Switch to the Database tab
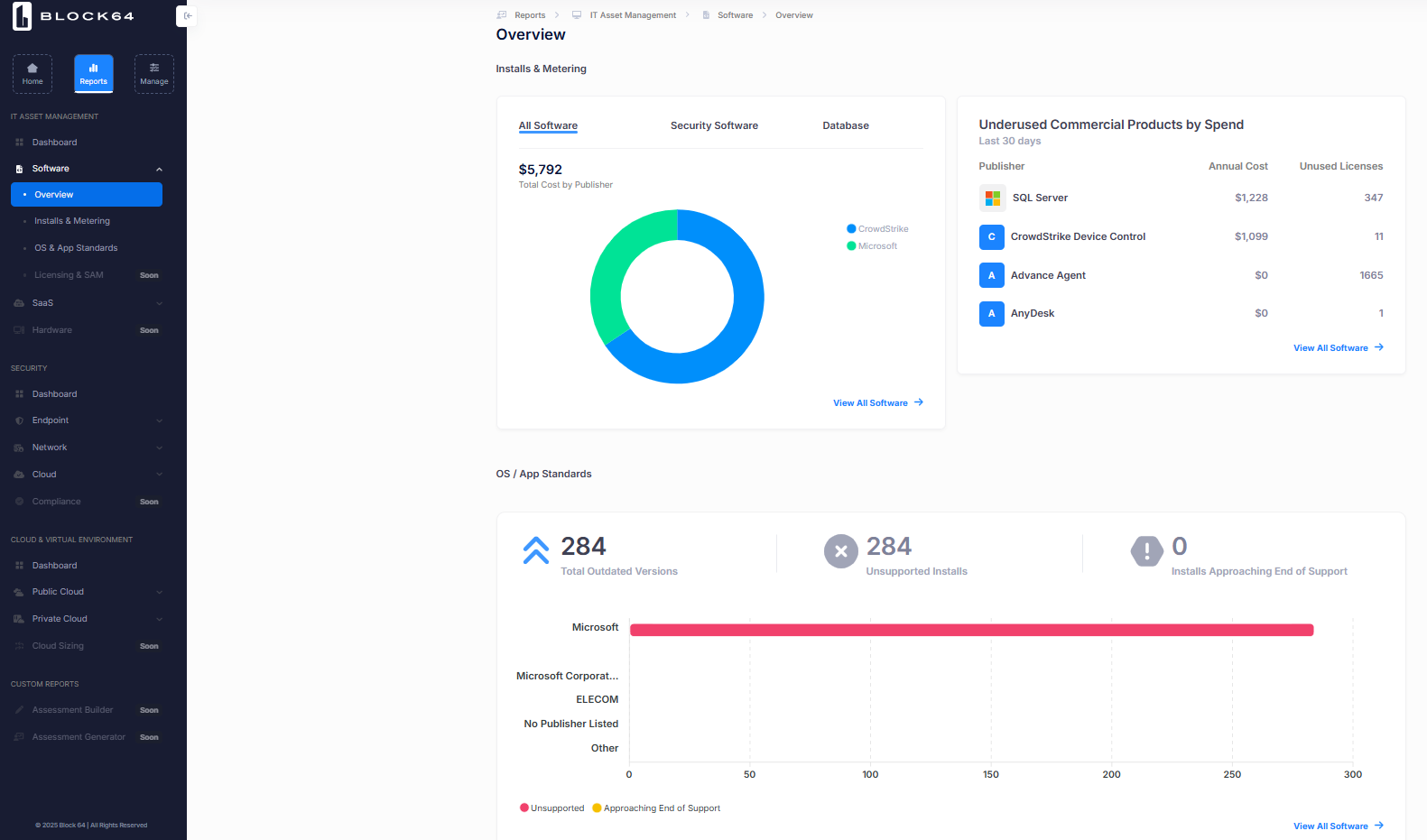This screenshot has height=840, width=1427. (846, 126)
